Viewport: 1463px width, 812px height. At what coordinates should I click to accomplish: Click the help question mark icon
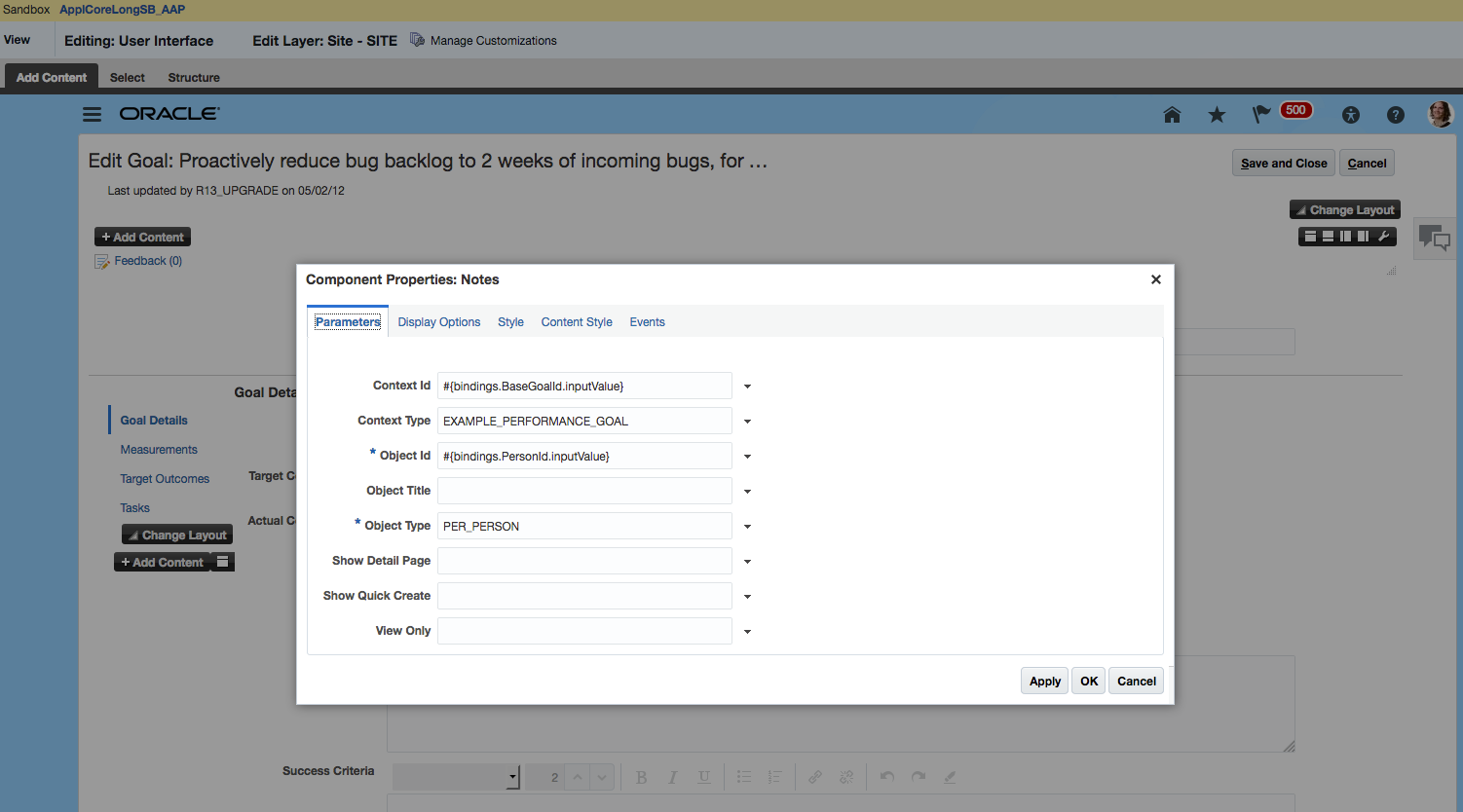[1395, 115]
